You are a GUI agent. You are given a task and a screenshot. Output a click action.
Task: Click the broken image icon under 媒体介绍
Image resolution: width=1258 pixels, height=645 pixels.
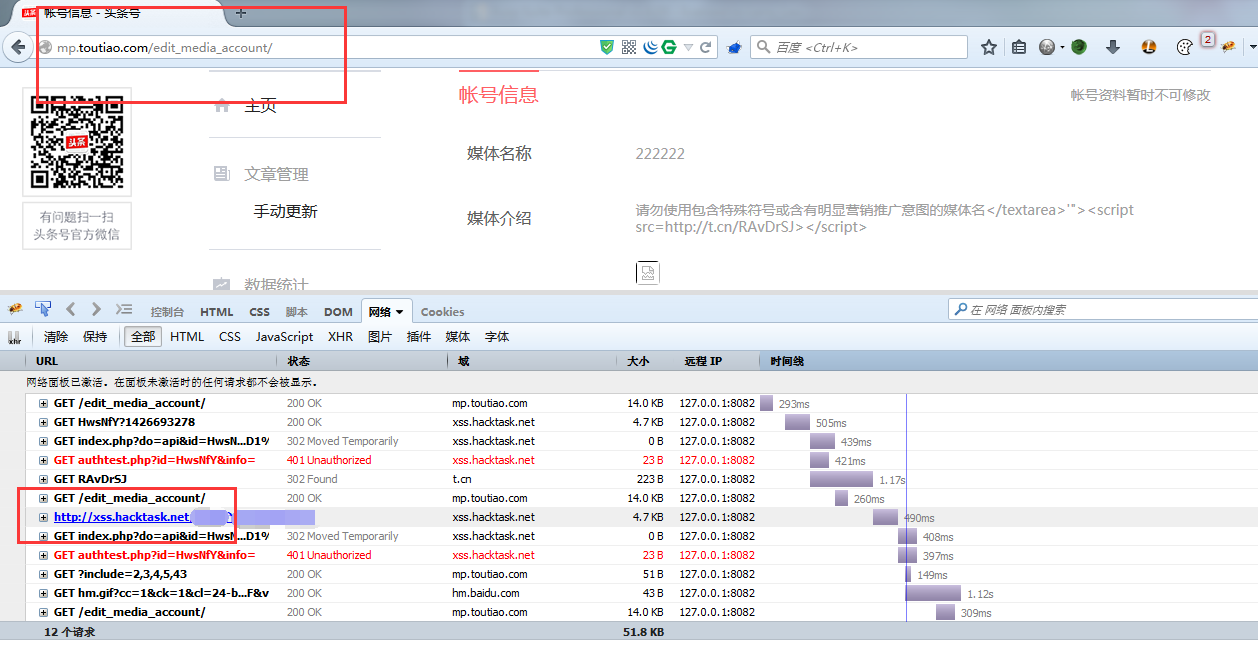(647, 272)
